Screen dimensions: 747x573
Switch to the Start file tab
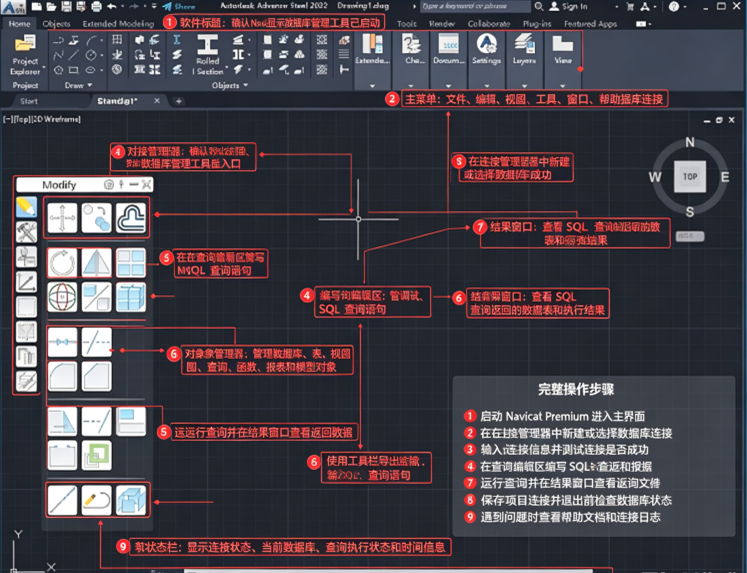coord(29,101)
